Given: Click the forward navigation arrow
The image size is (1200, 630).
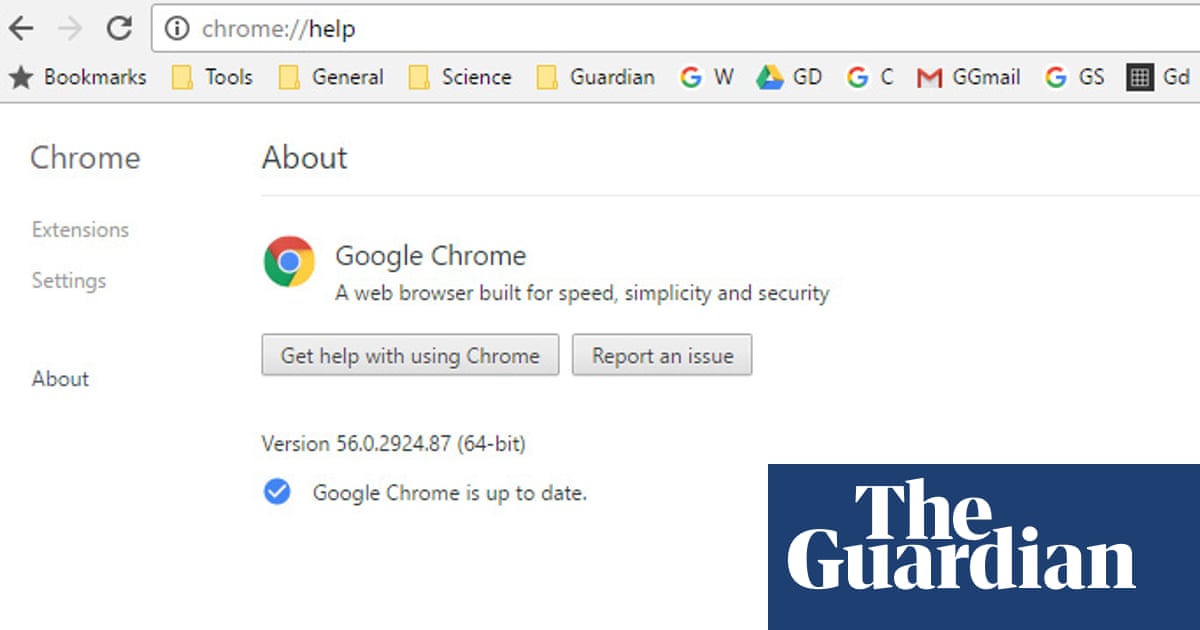Looking at the screenshot, I should [x=70, y=29].
